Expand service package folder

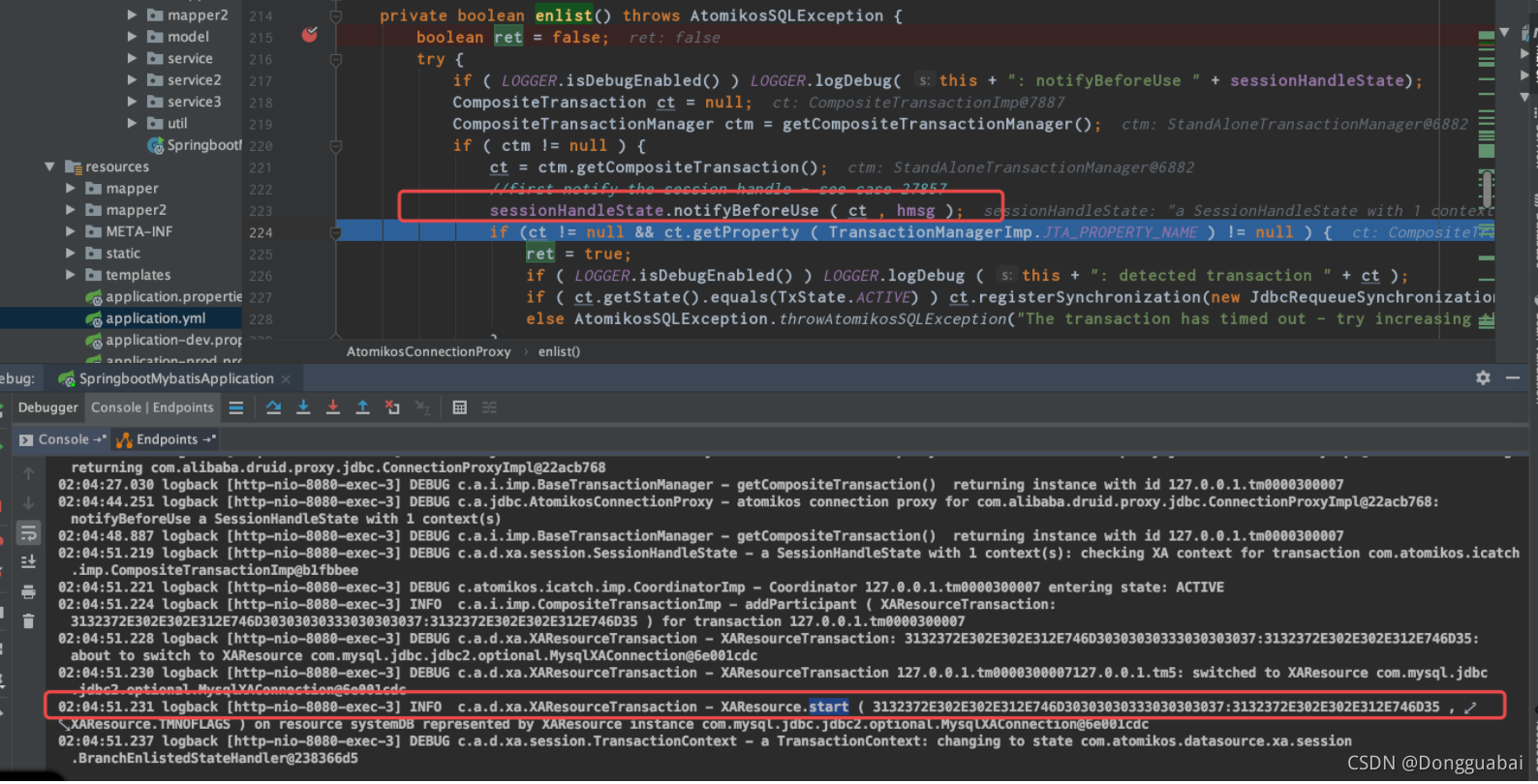point(133,58)
